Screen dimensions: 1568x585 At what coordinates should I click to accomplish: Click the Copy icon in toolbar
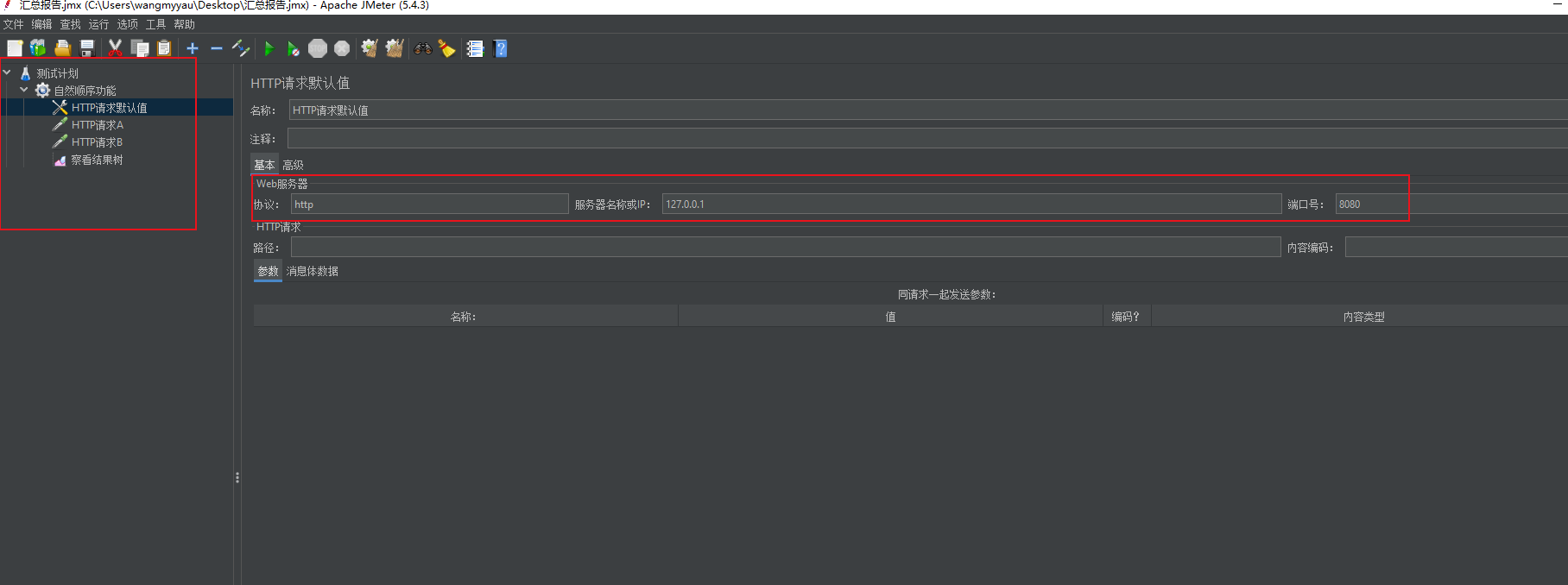140,48
